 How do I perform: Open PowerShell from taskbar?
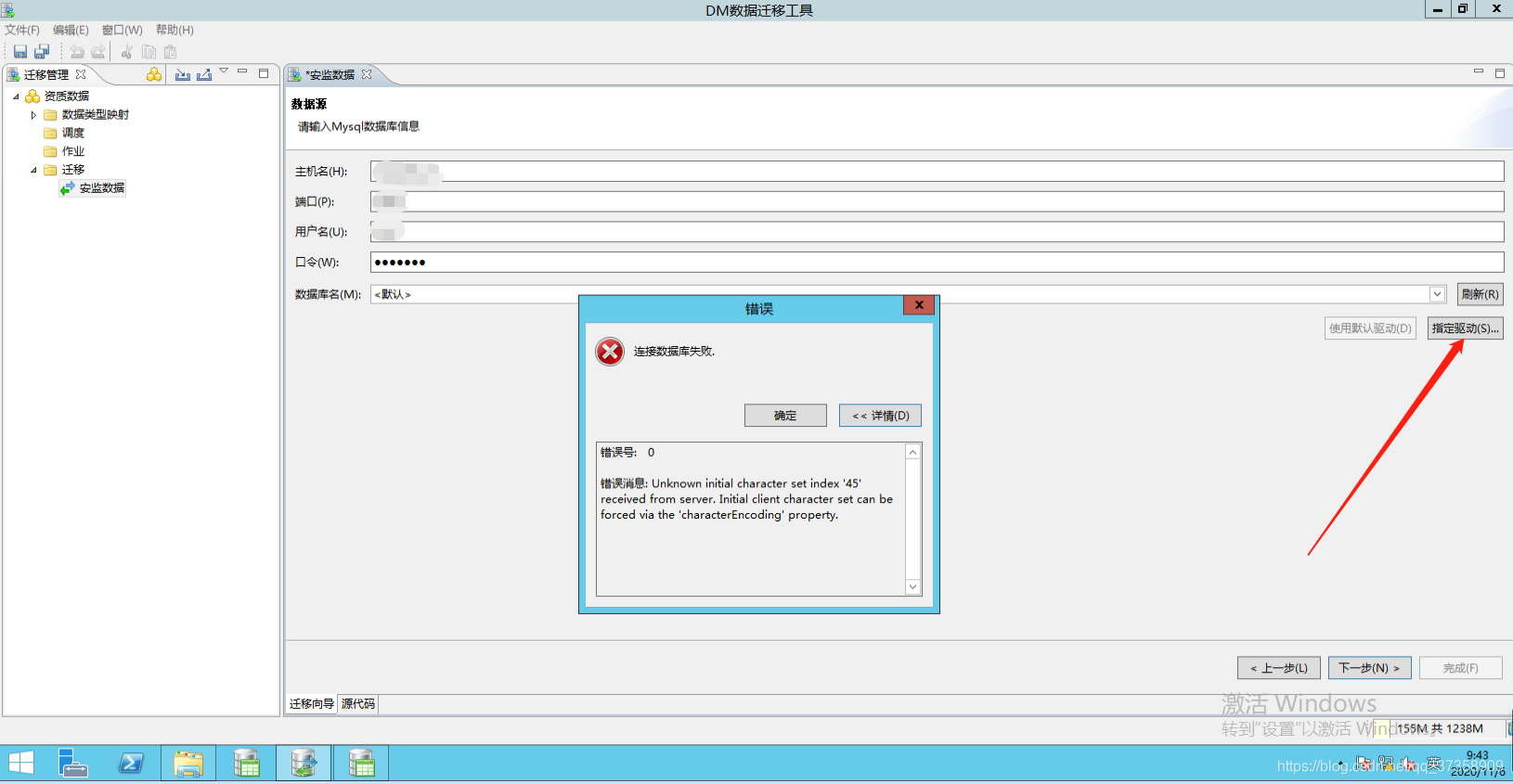[x=131, y=764]
